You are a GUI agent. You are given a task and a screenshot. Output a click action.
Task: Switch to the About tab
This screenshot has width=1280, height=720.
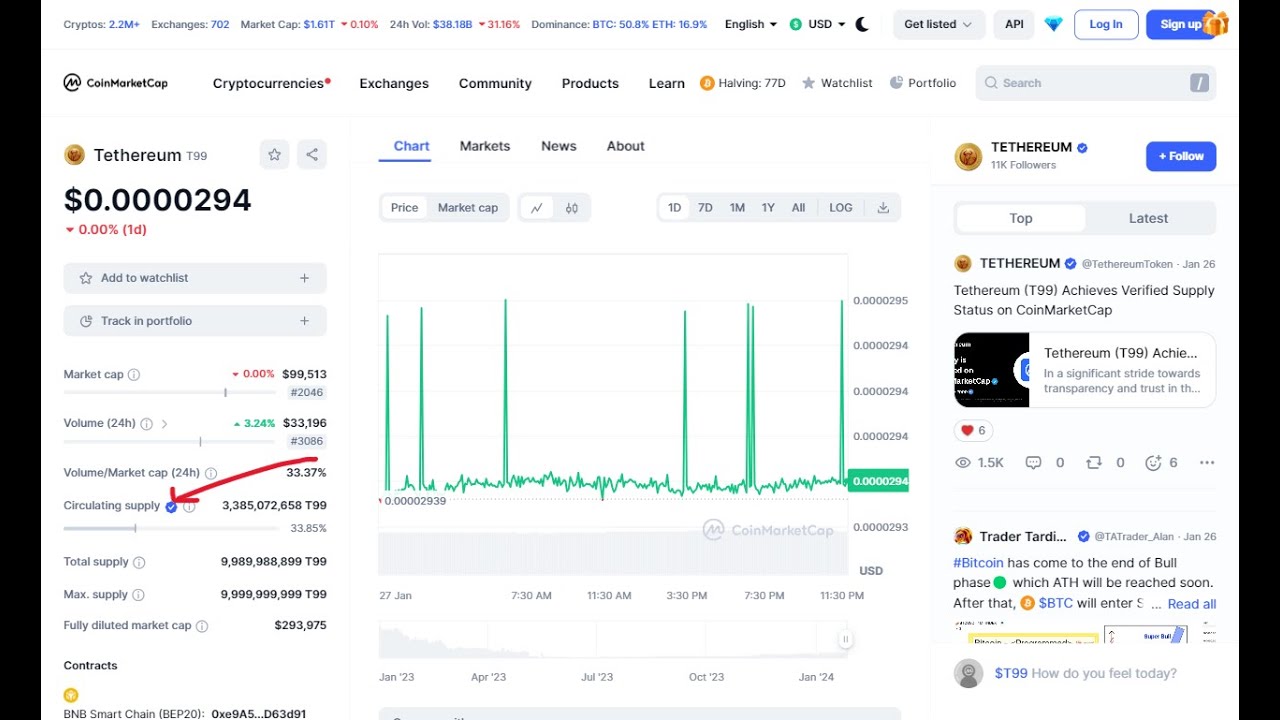pos(626,146)
